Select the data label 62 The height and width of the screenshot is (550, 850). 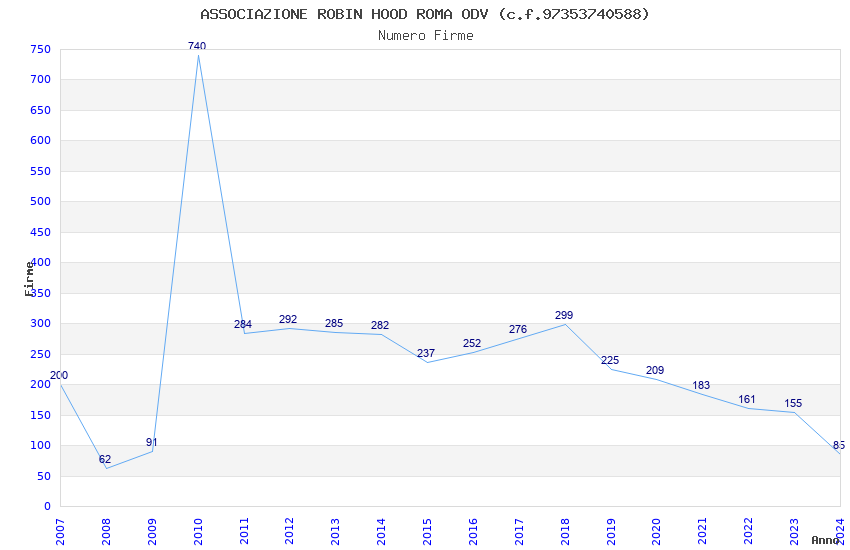click(105, 459)
